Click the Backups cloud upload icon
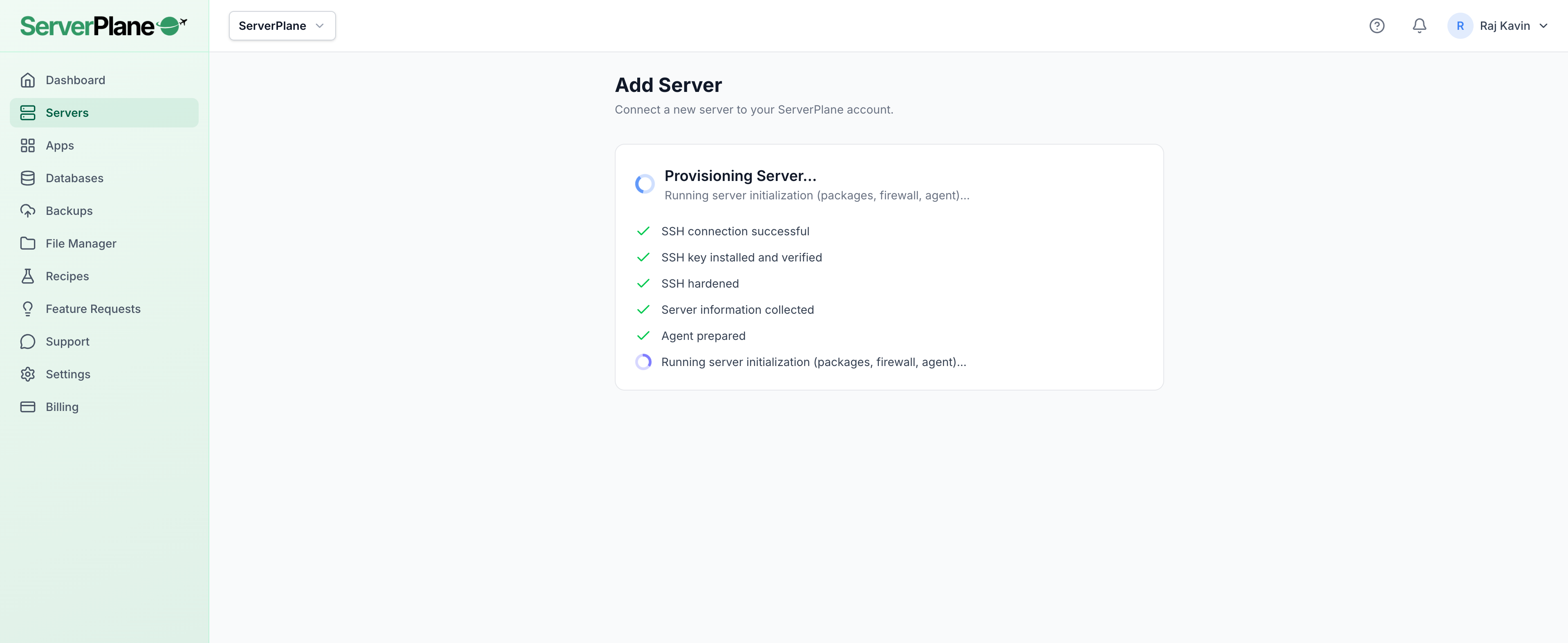The width and height of the screenshot is (1568, 643). click(x=27, y=211)
